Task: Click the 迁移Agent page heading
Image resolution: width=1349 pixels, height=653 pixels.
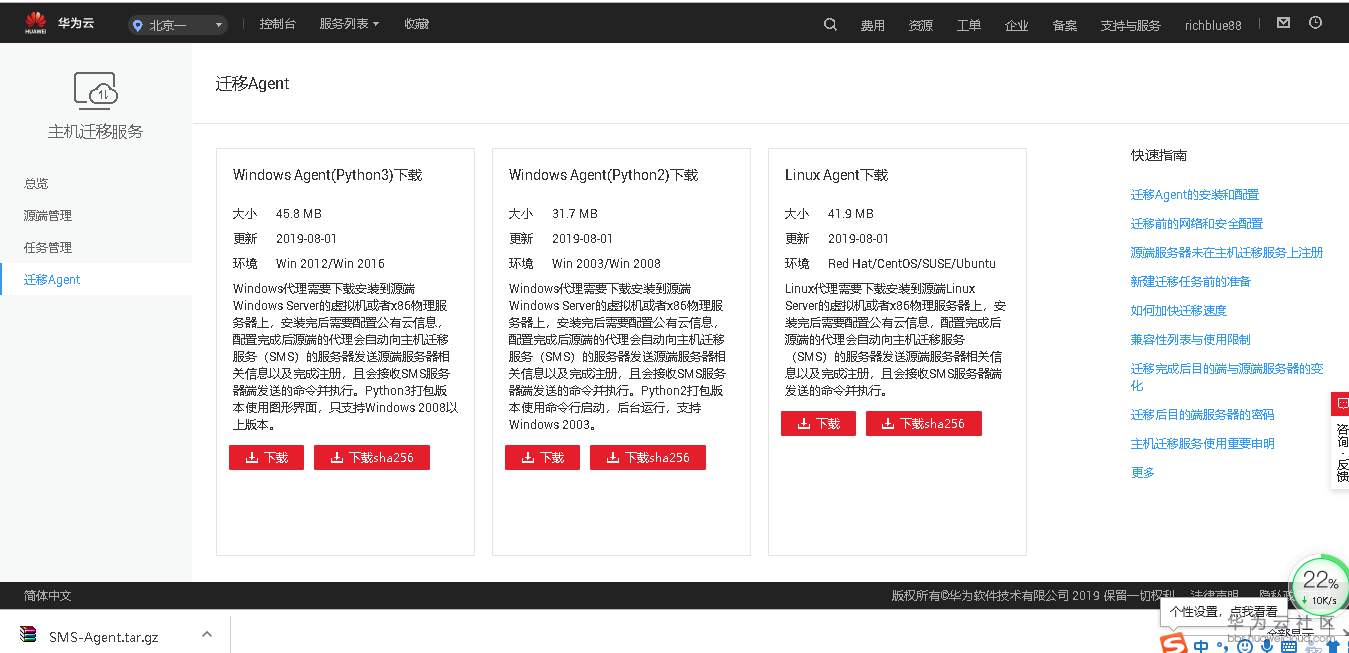Action: pyautogui.click(x=253, y=84)
